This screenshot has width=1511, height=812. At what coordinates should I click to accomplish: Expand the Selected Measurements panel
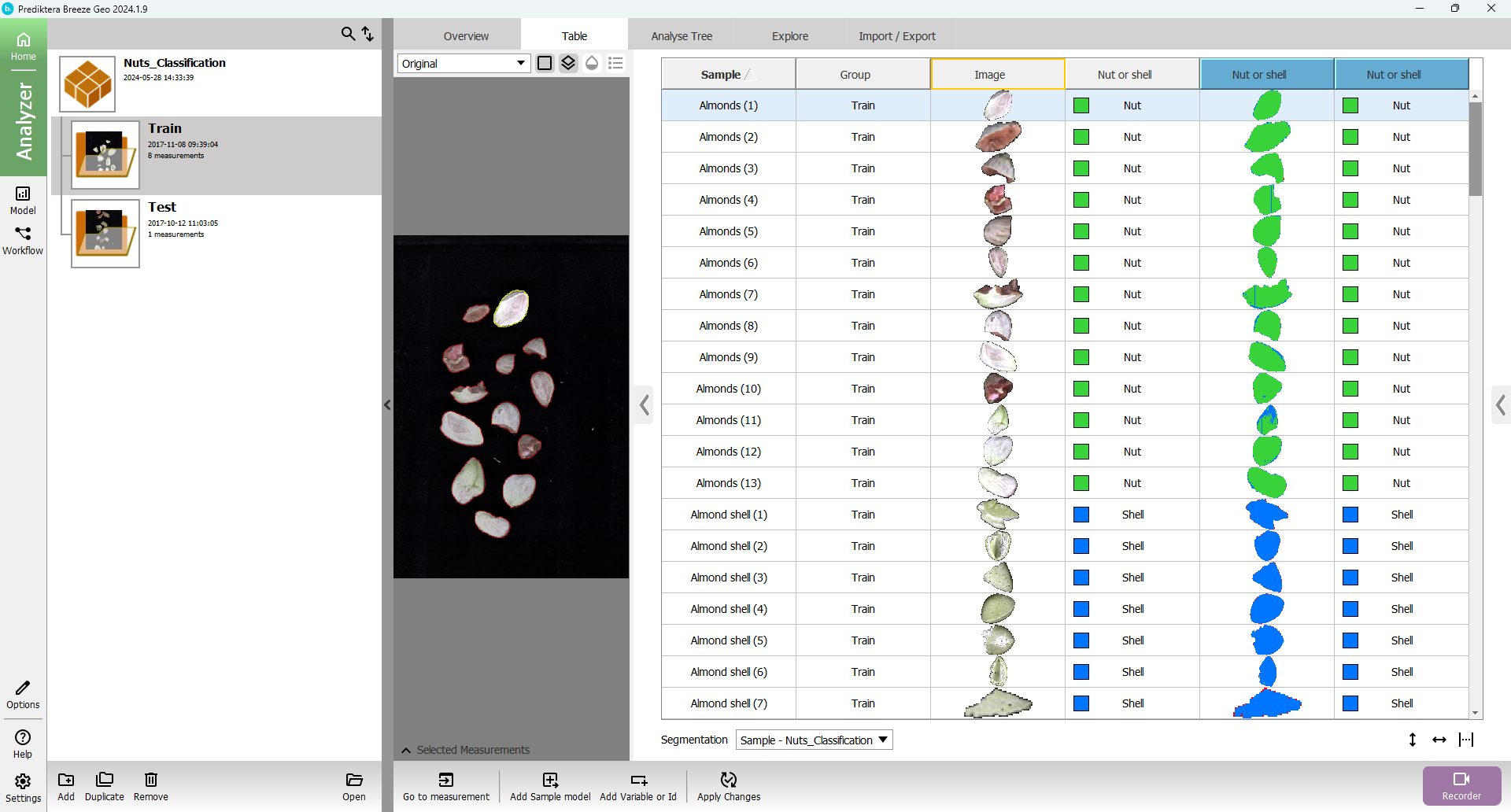[406, 750]
